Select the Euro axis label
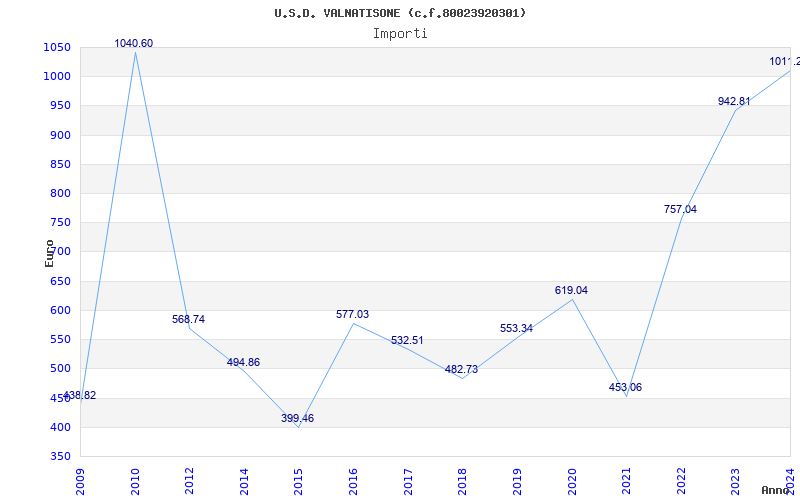This screenshot has height=500, width=800. click(49, 253)
